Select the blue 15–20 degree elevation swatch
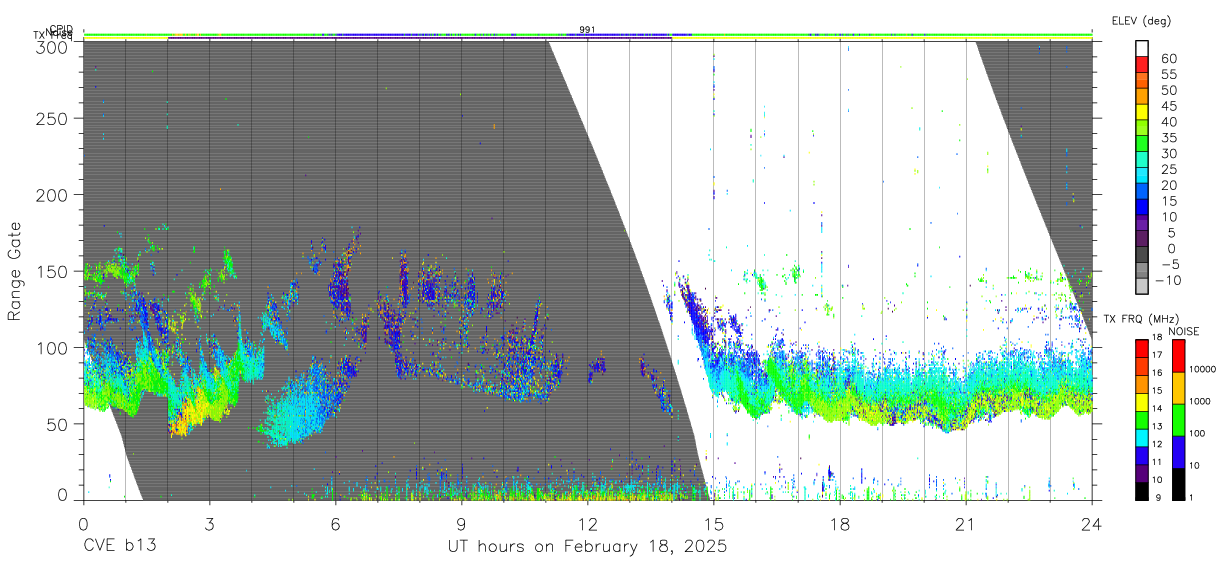The height and width of the screenshot is (567, 1228). click(x=1143, y=192)
